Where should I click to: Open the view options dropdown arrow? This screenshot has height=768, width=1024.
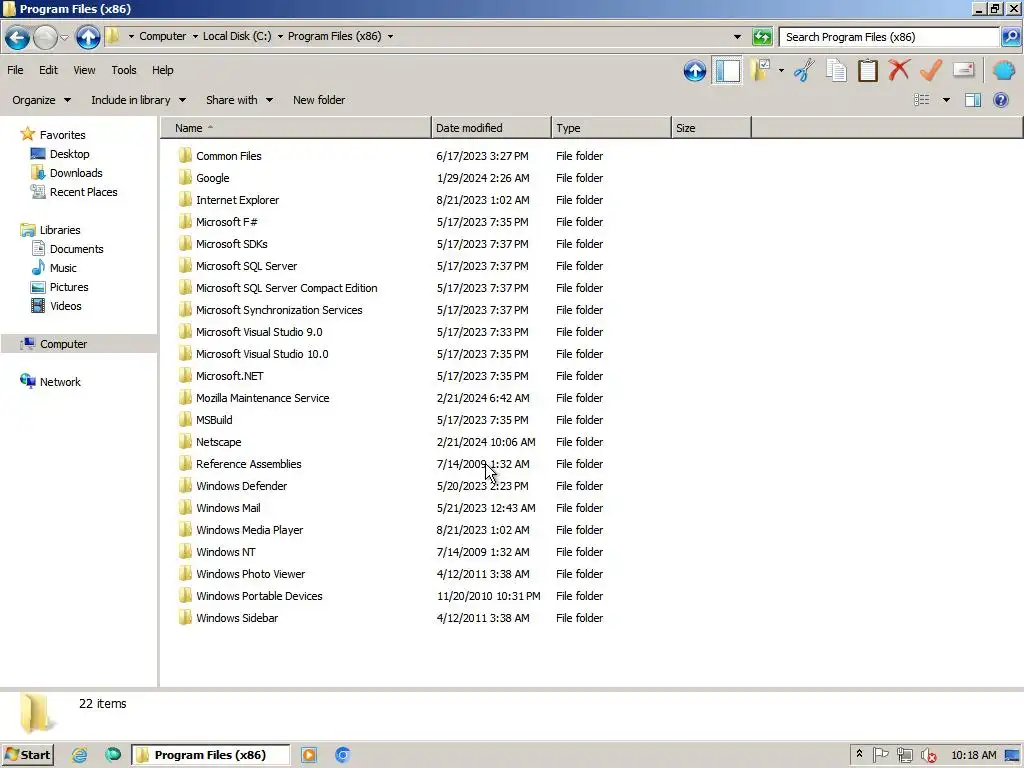click(946, 100)
